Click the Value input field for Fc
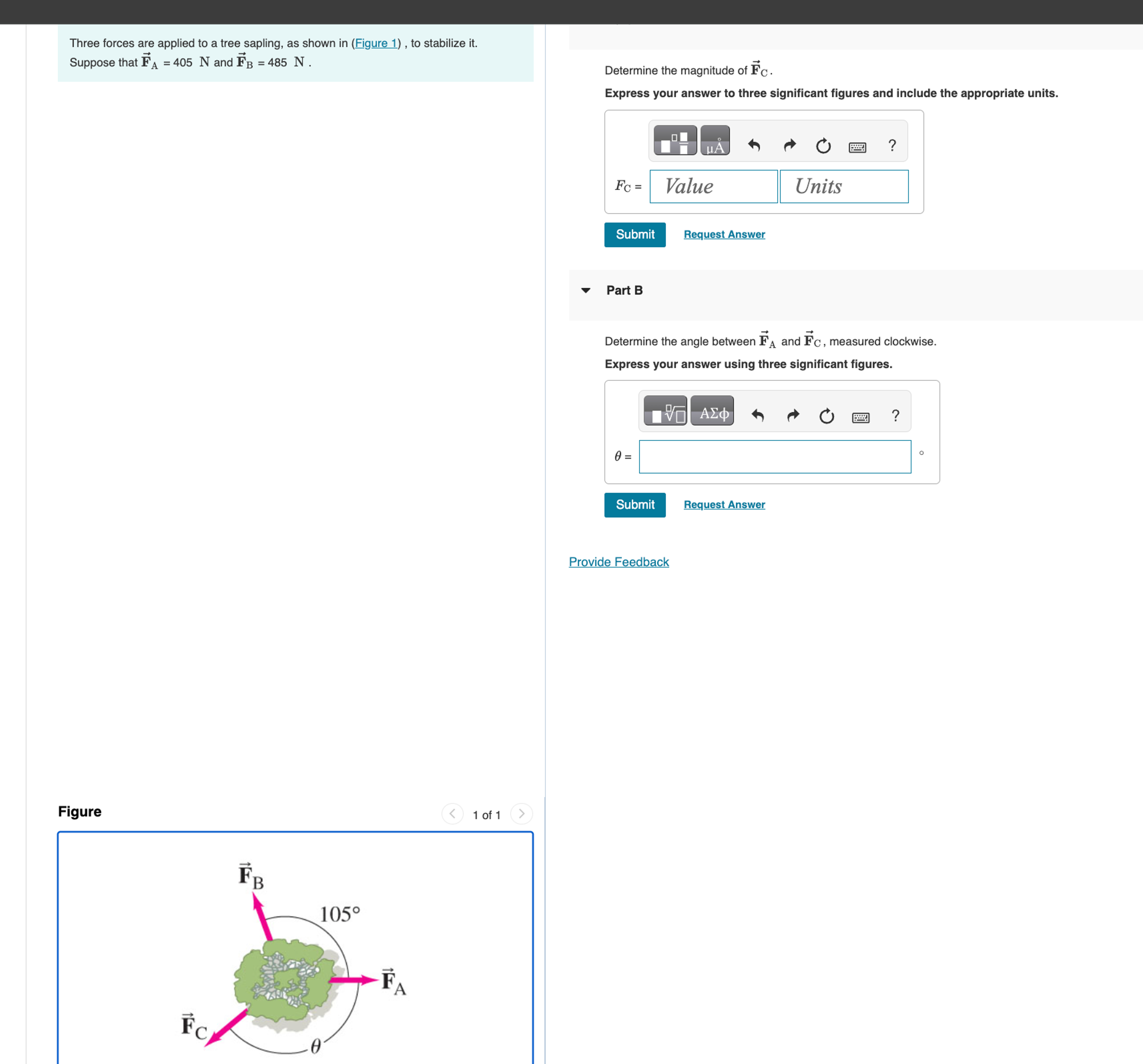Viewport: 1143px width, 1064px height. tap(713, 186)
